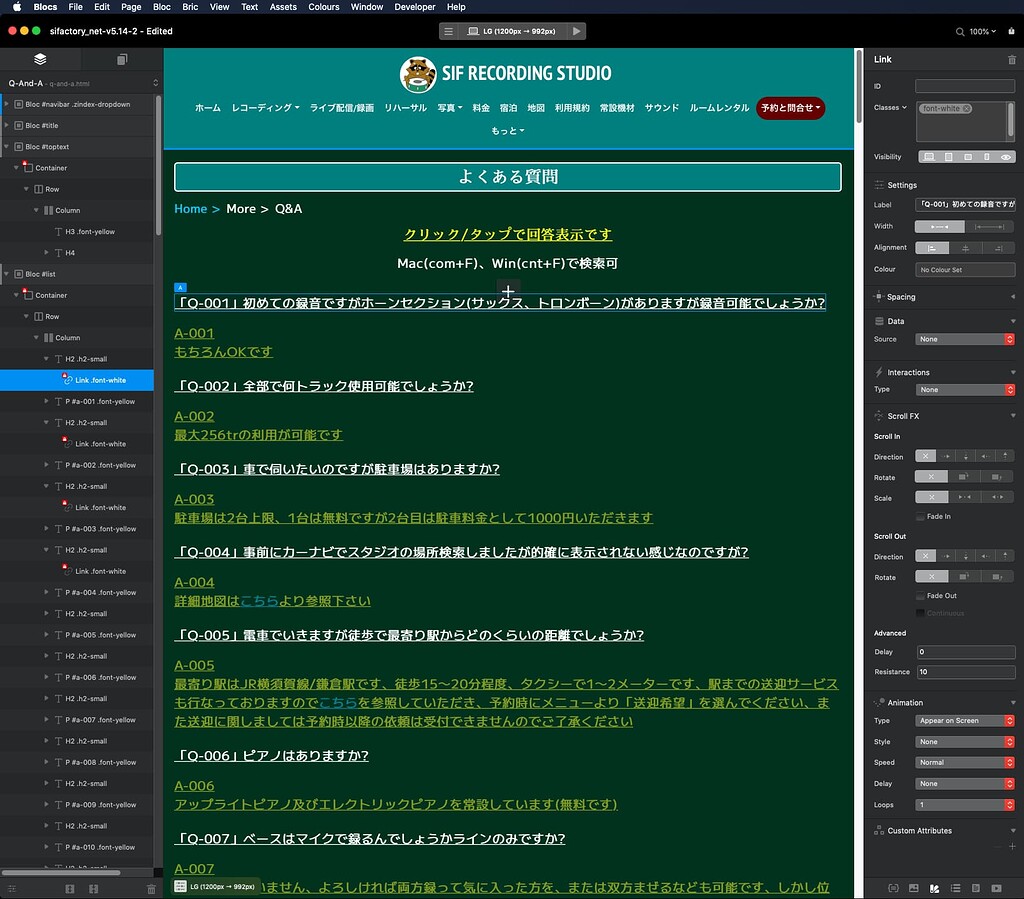Click the zoom magnifier icon at top right
The height and width of the screenshot is (899, 1024).
(x=961, y=32)
